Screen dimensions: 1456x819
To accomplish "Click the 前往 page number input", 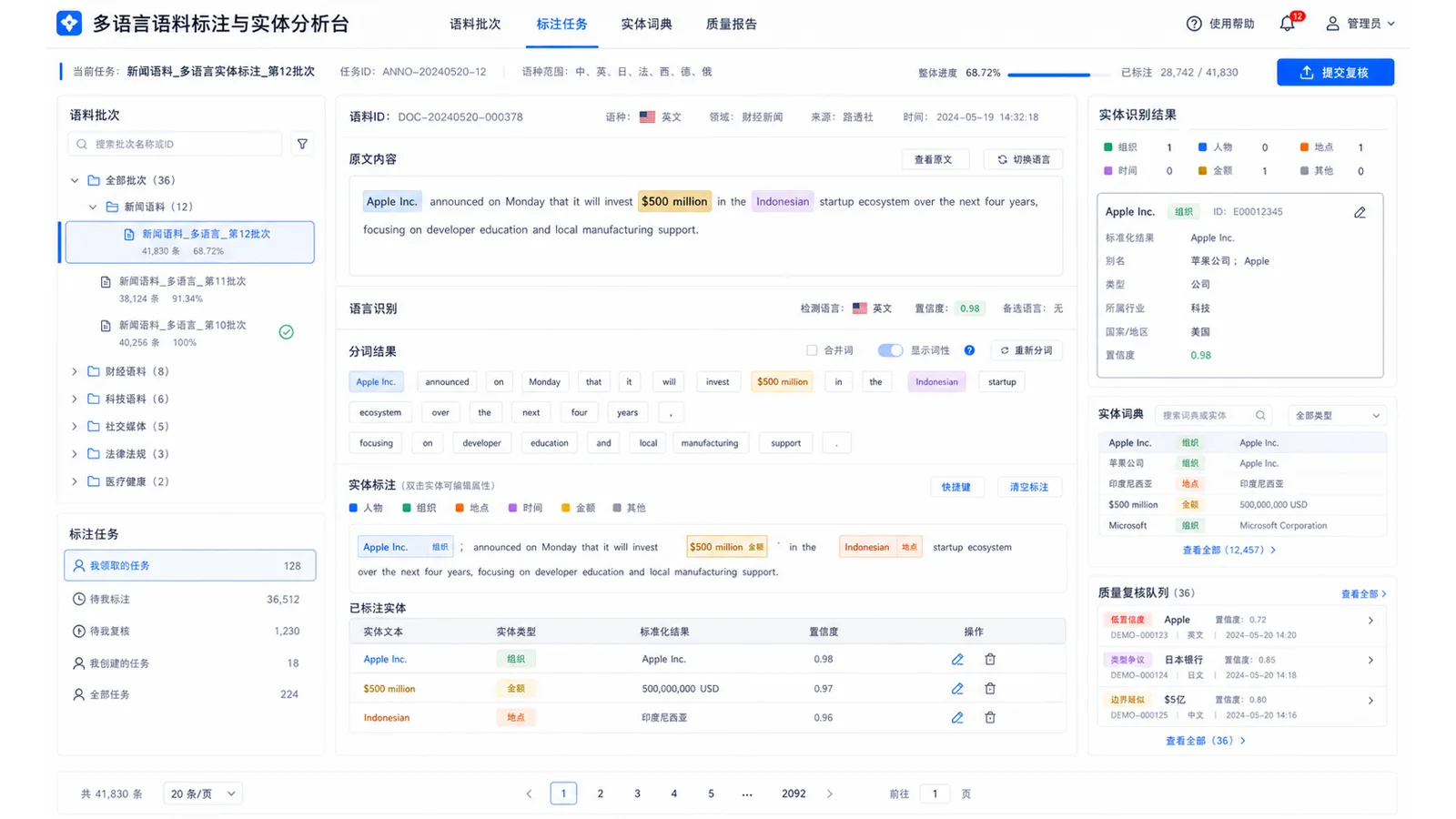I will tap(935, 794).
